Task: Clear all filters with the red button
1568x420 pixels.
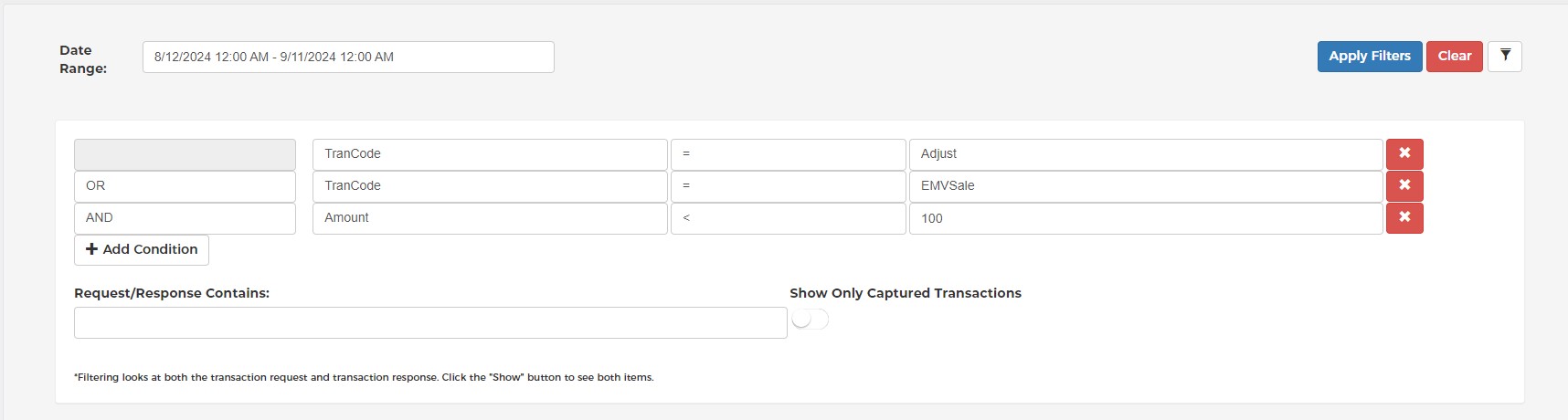Action: (x=1455, y=57)
